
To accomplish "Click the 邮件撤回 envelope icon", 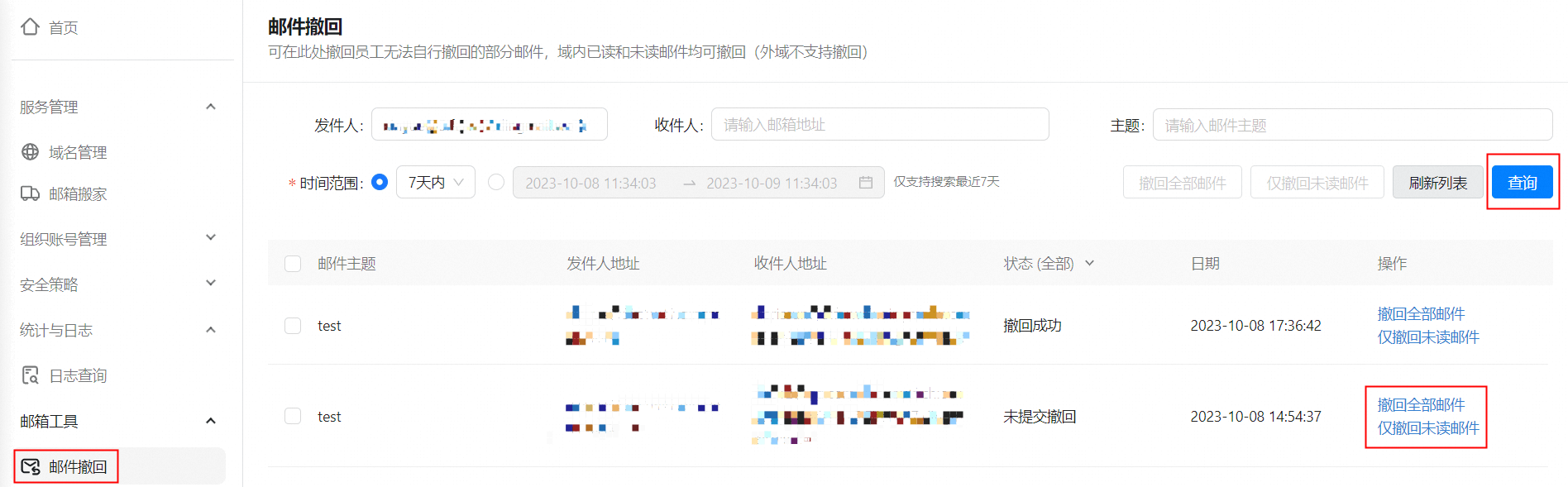I will coord(30,466).
